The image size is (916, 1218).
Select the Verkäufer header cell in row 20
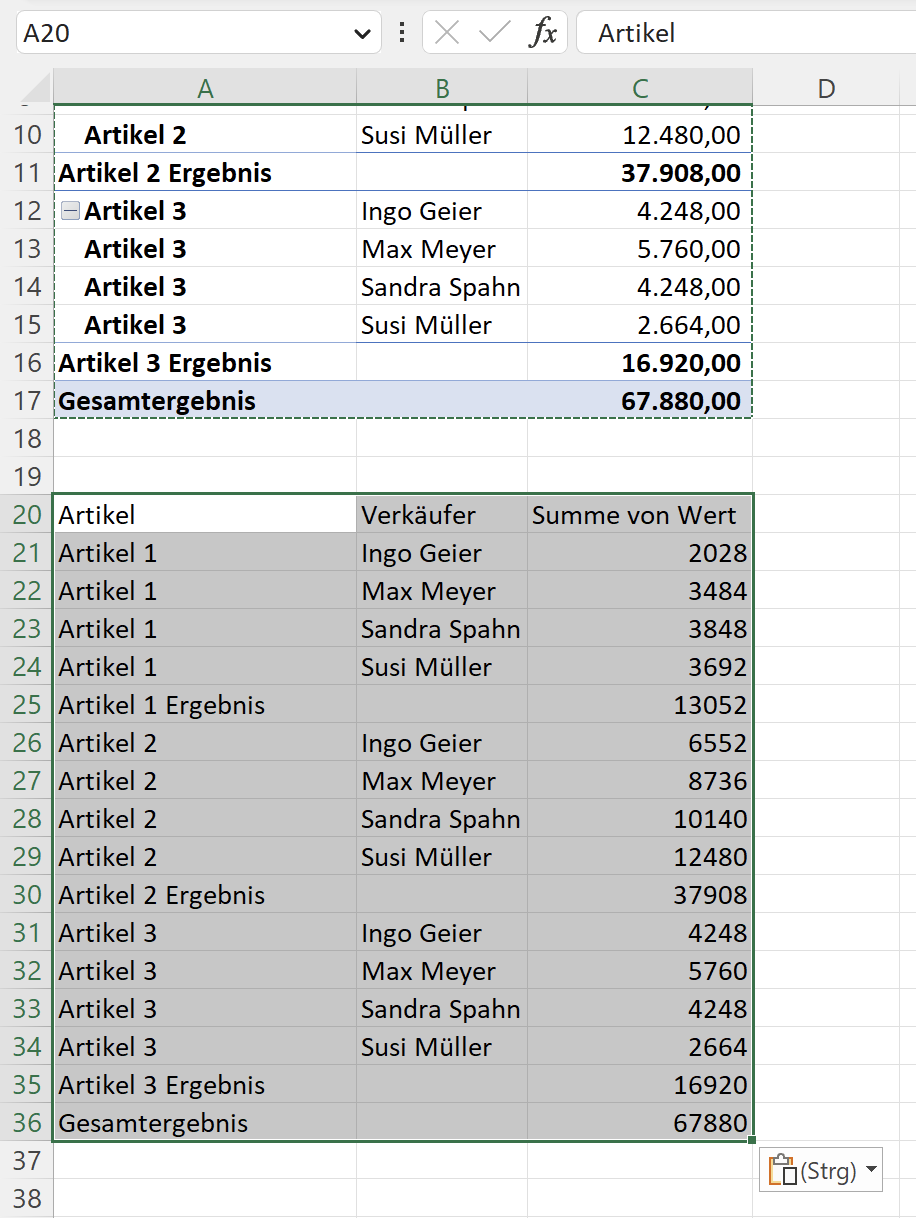click(x=442, y=515)
